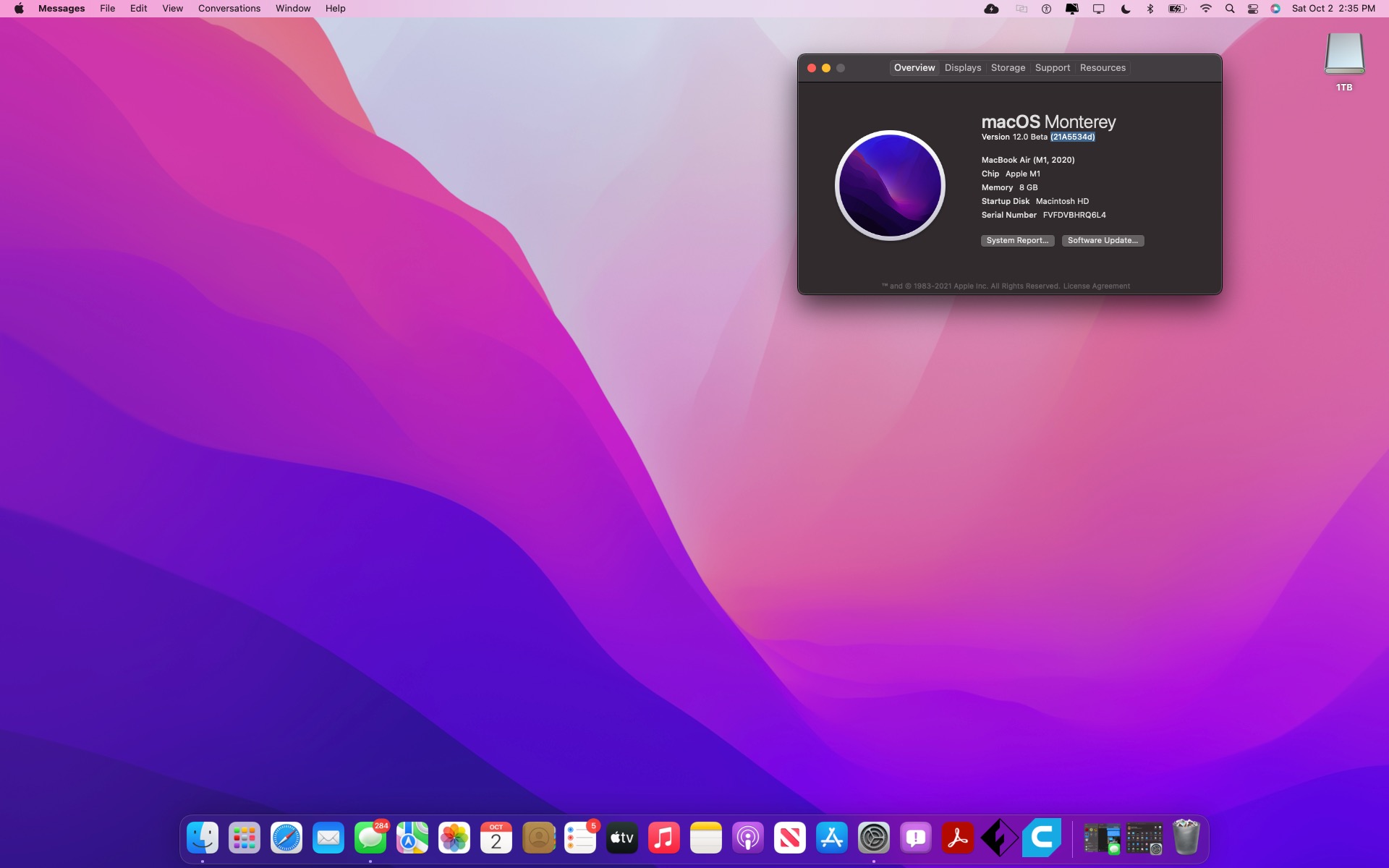Open the License Agreement link
Screen dimensions: 1389x868
tap(1097, 286)
